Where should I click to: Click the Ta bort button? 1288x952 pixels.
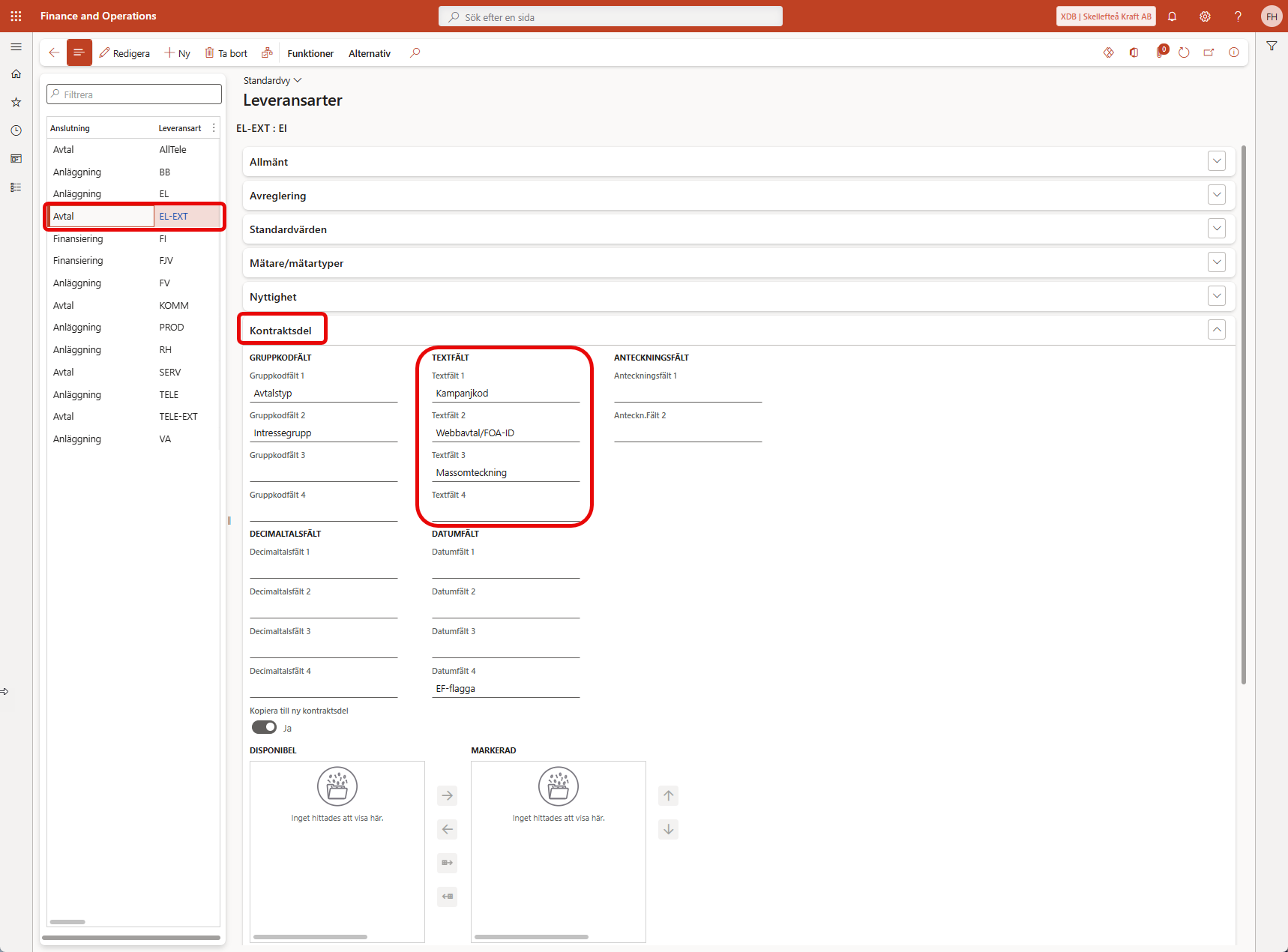tap(226, 53)
